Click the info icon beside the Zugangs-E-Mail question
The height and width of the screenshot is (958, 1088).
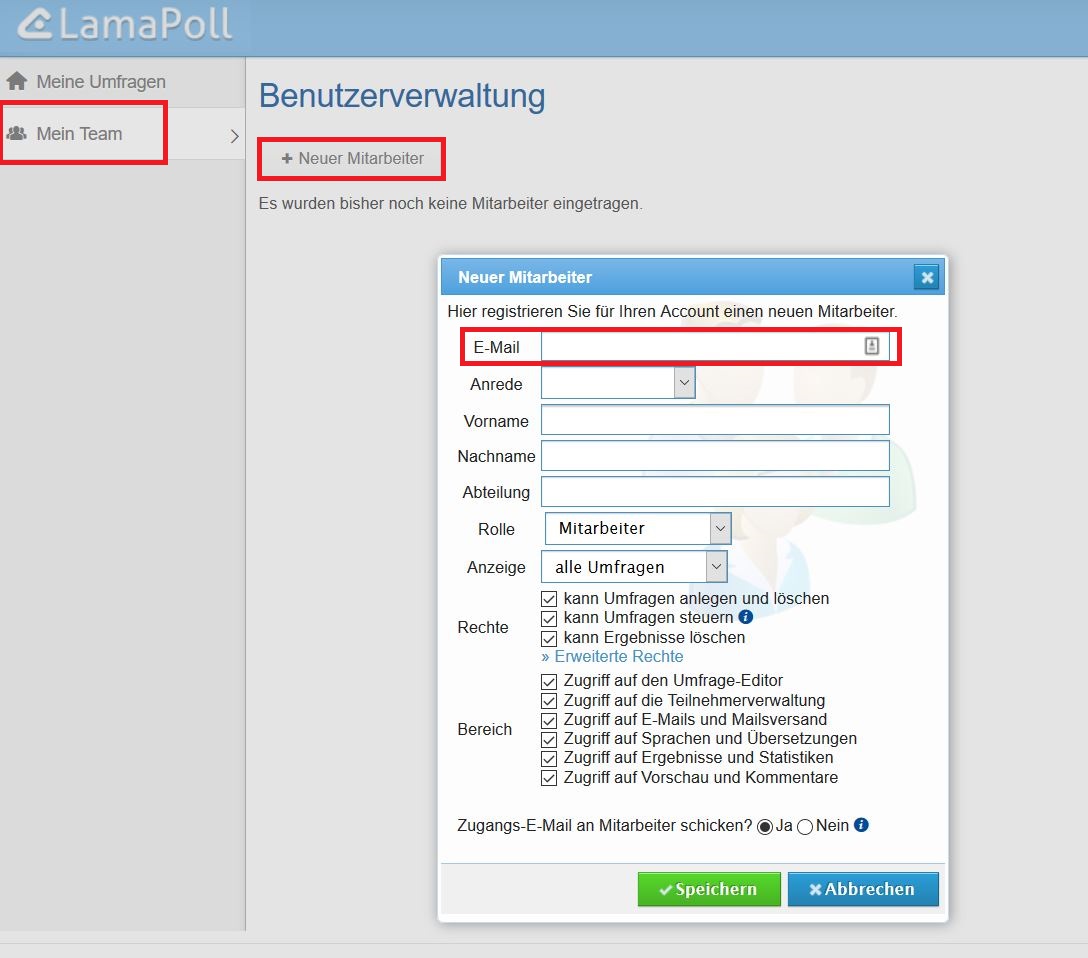tap(861, 825)
